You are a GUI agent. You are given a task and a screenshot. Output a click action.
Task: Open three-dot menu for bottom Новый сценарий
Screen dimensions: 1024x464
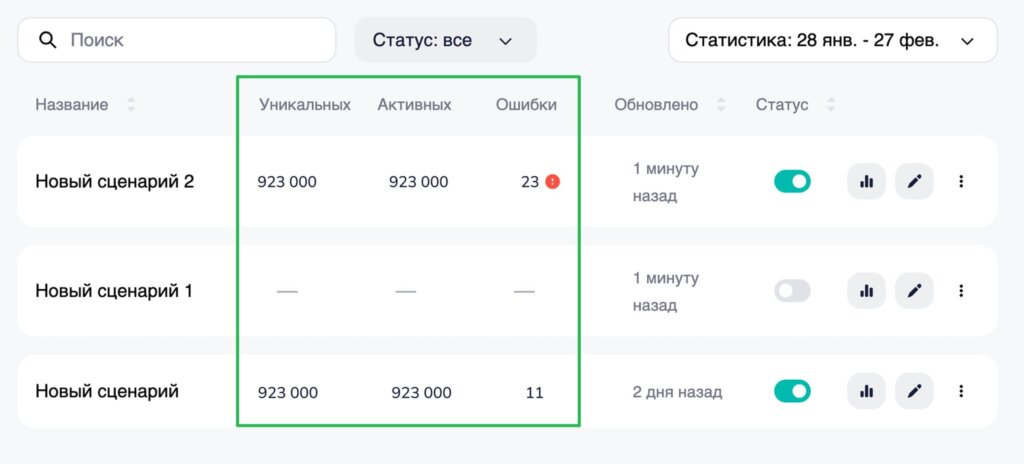point(961,391)
